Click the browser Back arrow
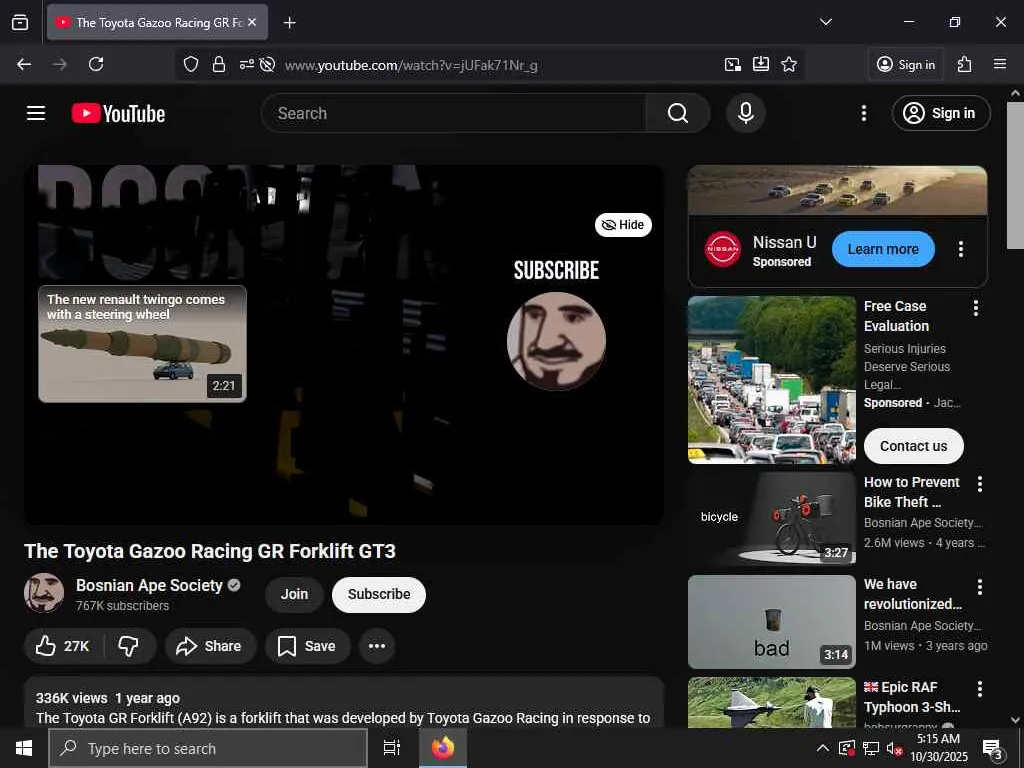The height and width of the screenshot is (768, 1024). tap(24, 64)
